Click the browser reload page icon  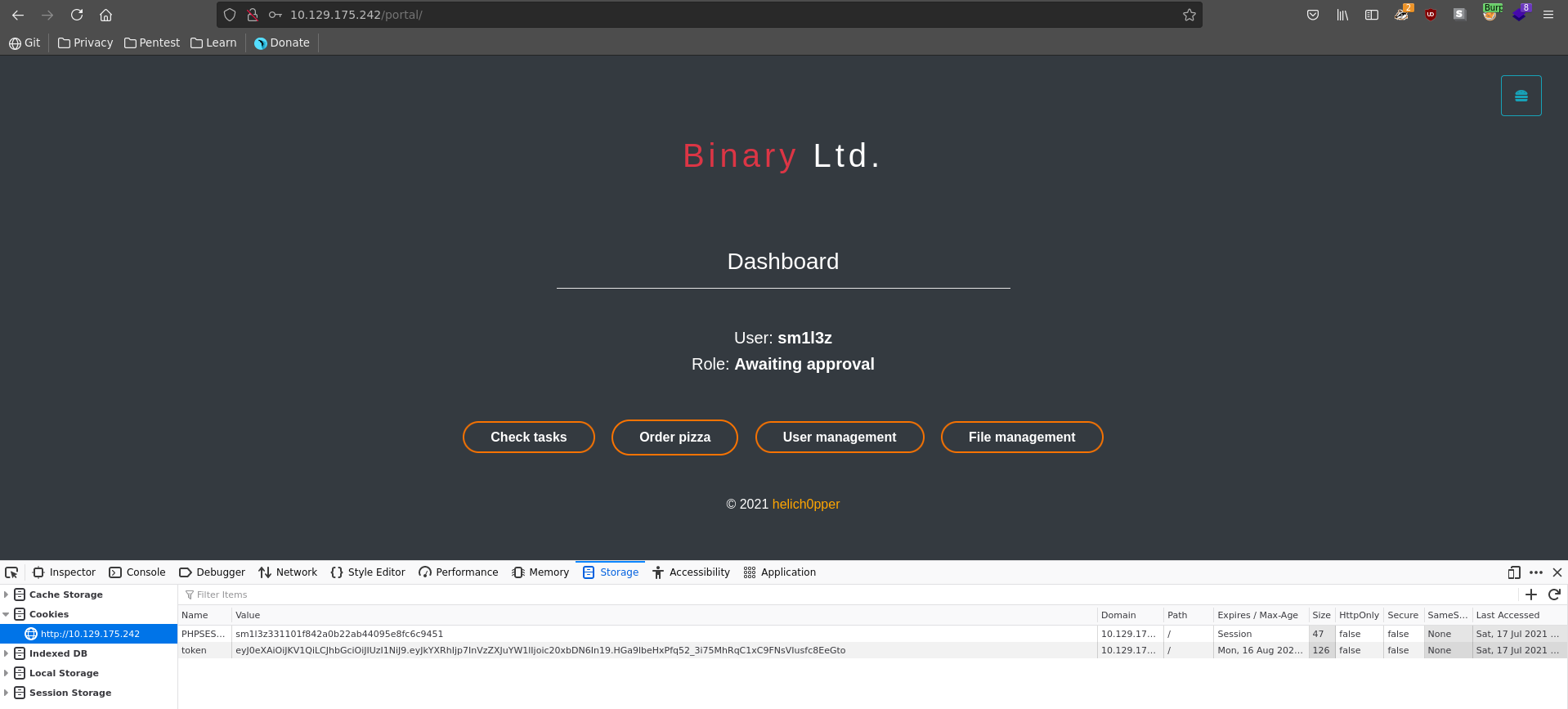point(77,15)
